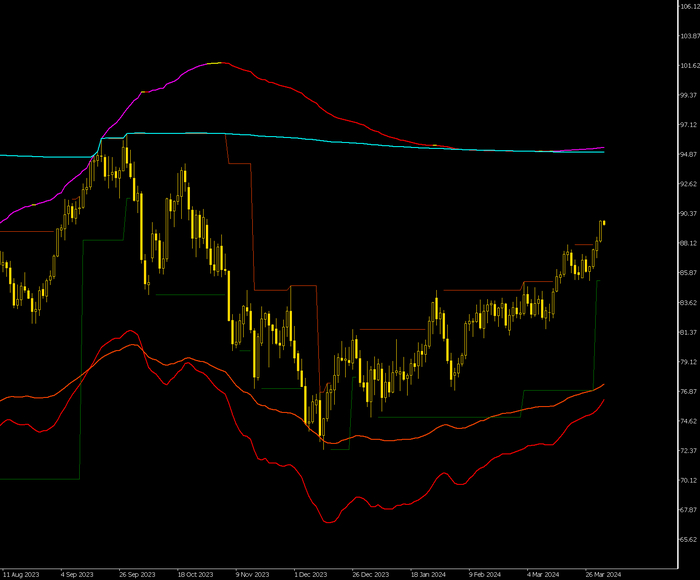Click the 11 Aug 2023 date label
The width and height of the screenshot is (700, 580).
coord(21,575)
